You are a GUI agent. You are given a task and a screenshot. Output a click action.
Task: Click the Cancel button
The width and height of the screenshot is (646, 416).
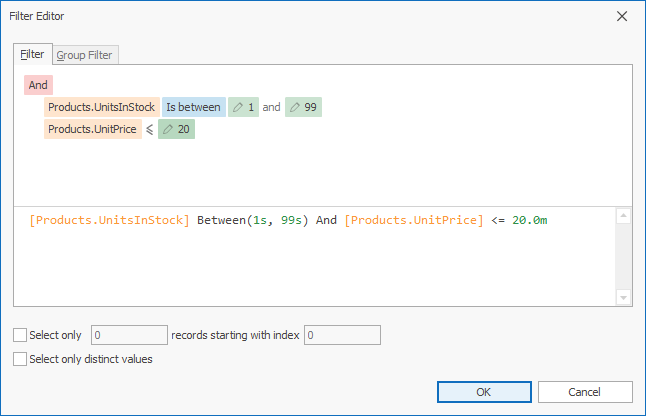585,392
